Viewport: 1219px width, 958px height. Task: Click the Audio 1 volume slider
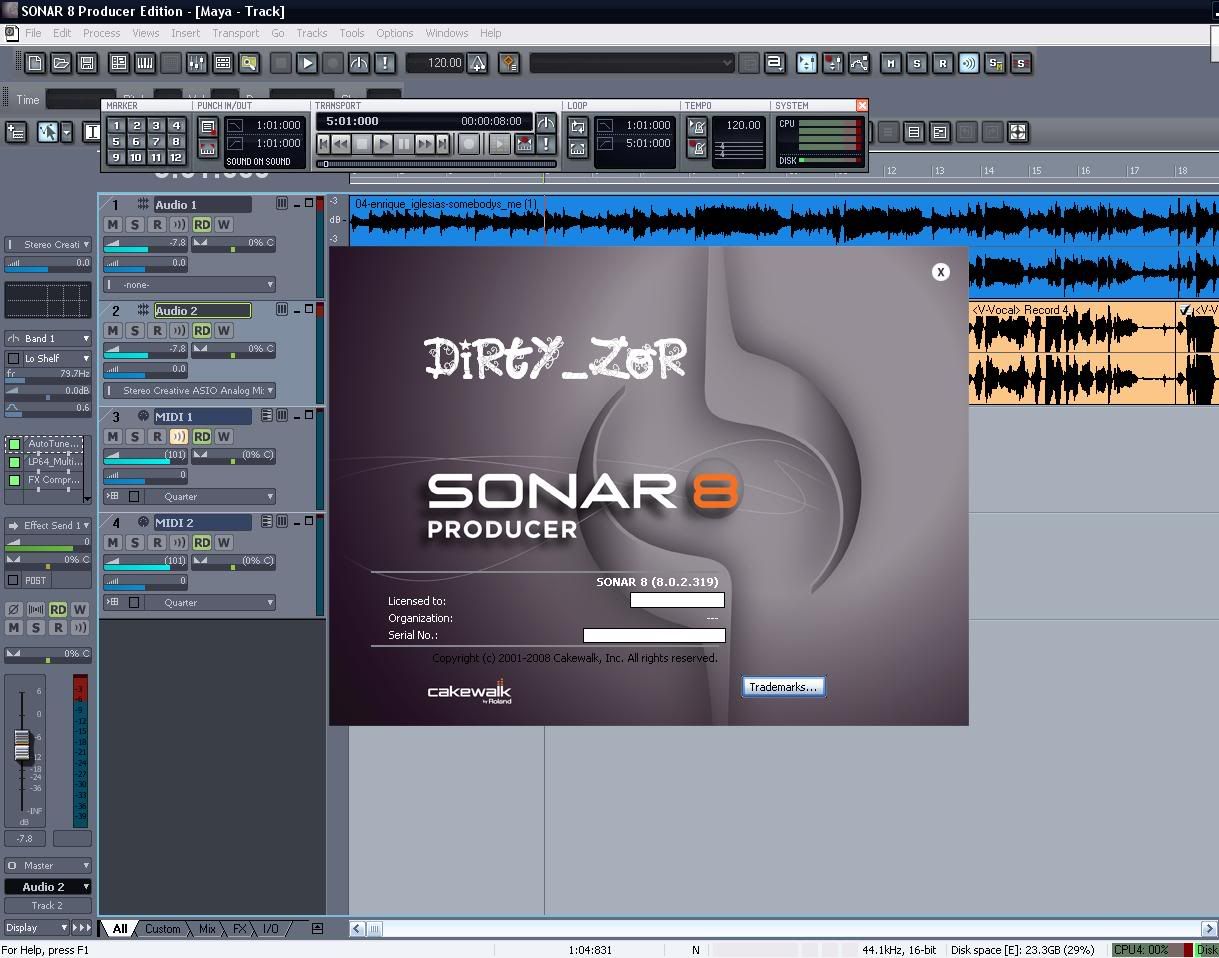[146, 243]
